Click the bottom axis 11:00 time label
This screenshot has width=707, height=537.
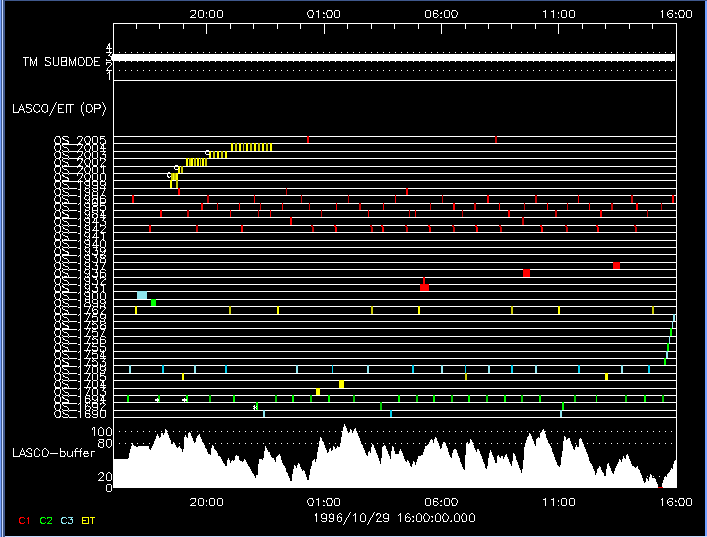coord(558,502)
